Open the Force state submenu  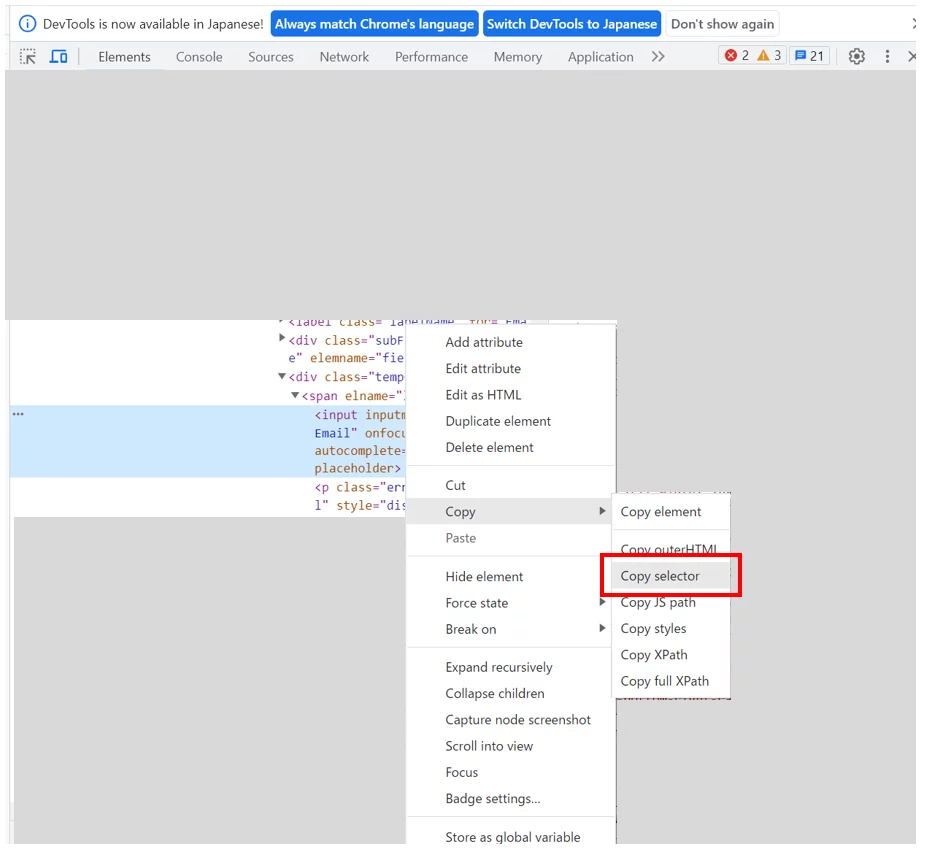[477, 603]
